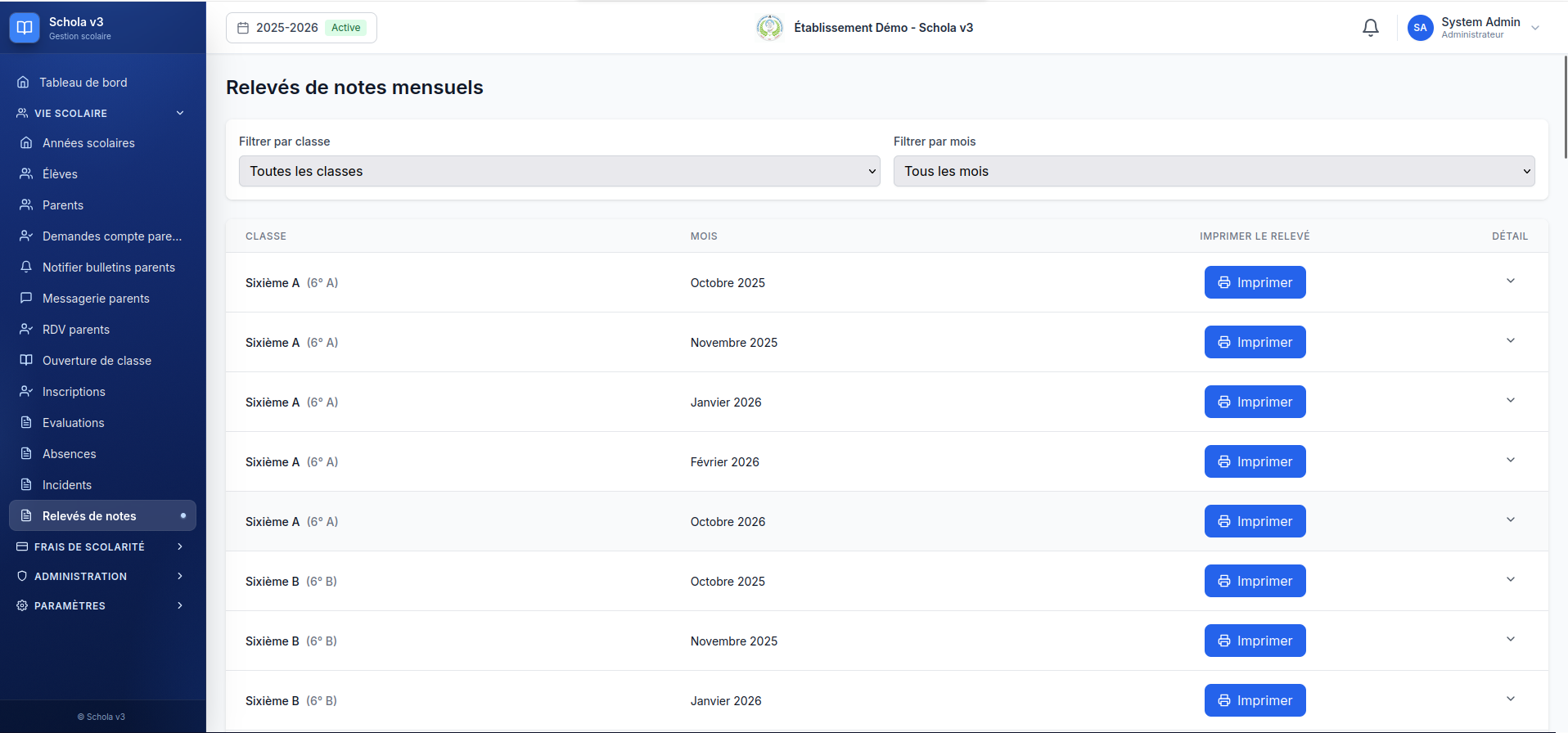
Task: Click the 2025-2026 Active school year selector
Action: [301, 28]
